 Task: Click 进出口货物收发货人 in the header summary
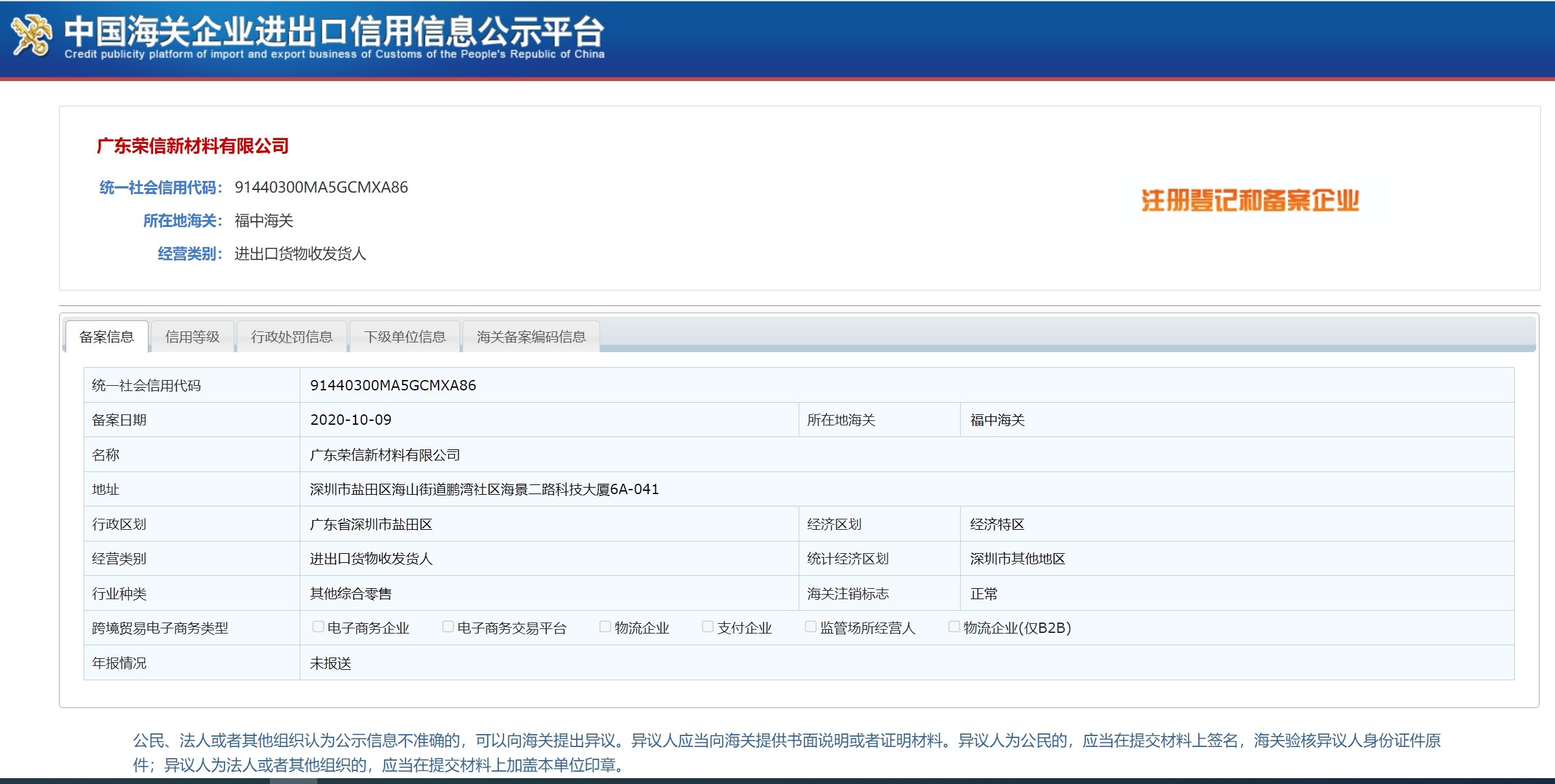[300, 254]
